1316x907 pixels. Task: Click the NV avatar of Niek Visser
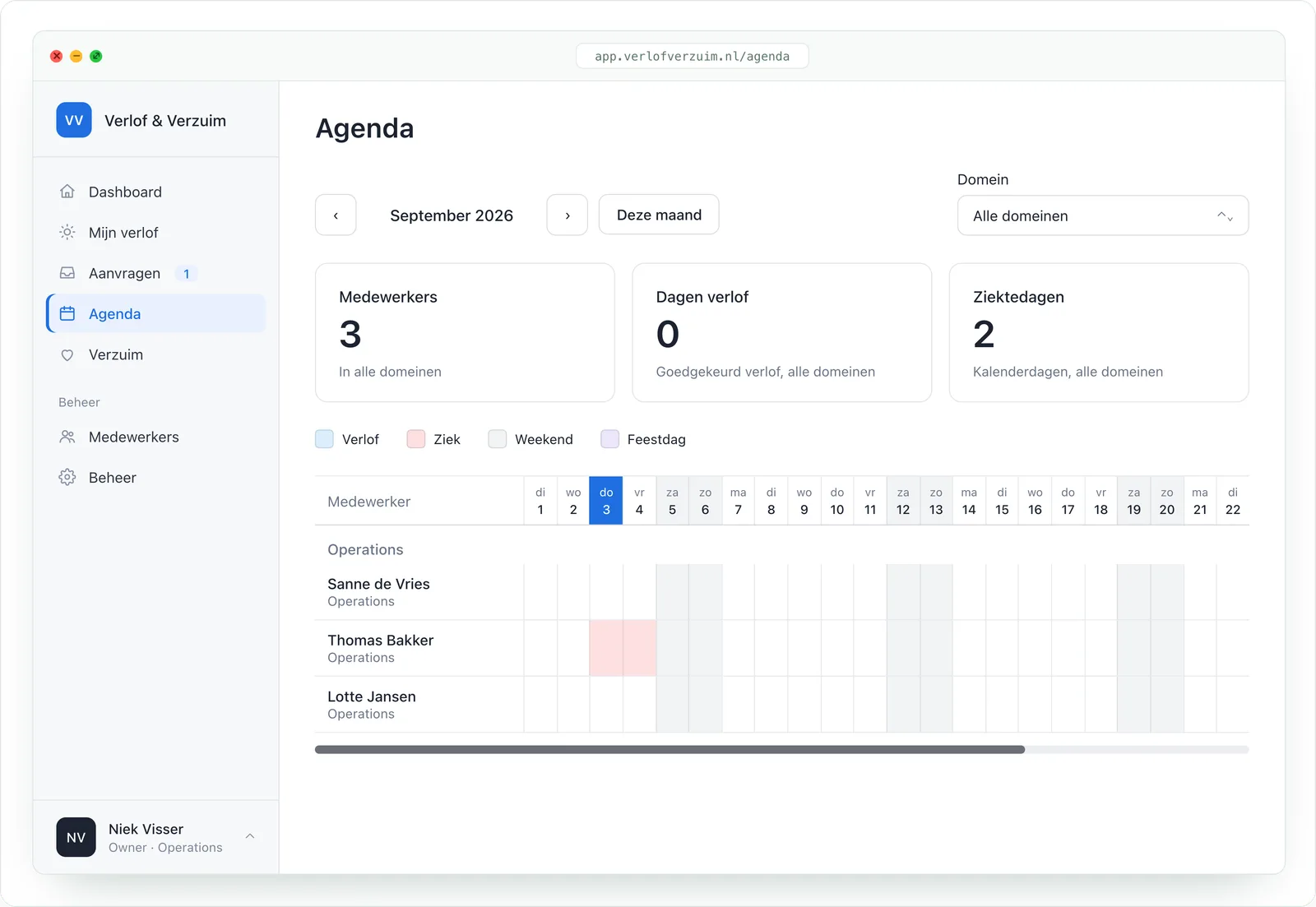pos(76,837)
